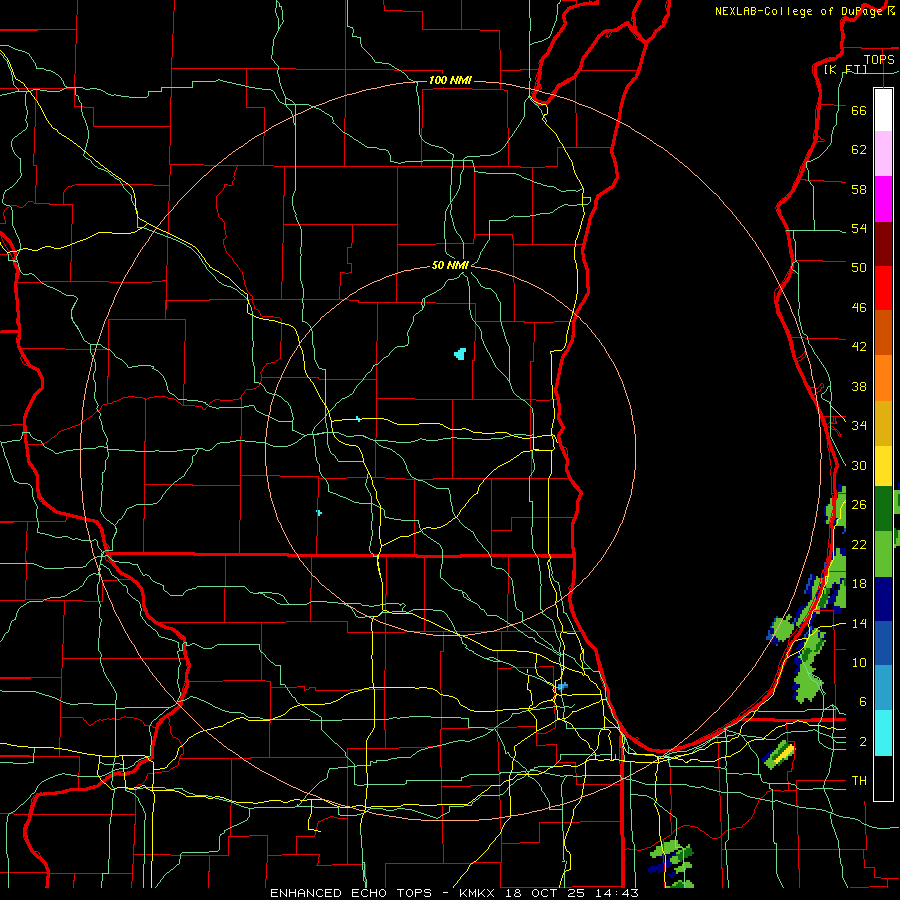
Task: Click the white swatch in the tops legend
Action: [883, 110]
